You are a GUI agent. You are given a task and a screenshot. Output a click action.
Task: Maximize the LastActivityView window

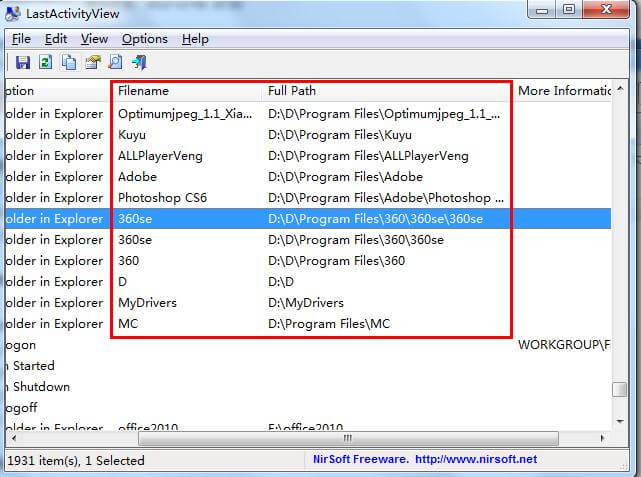tap(569, 10)
